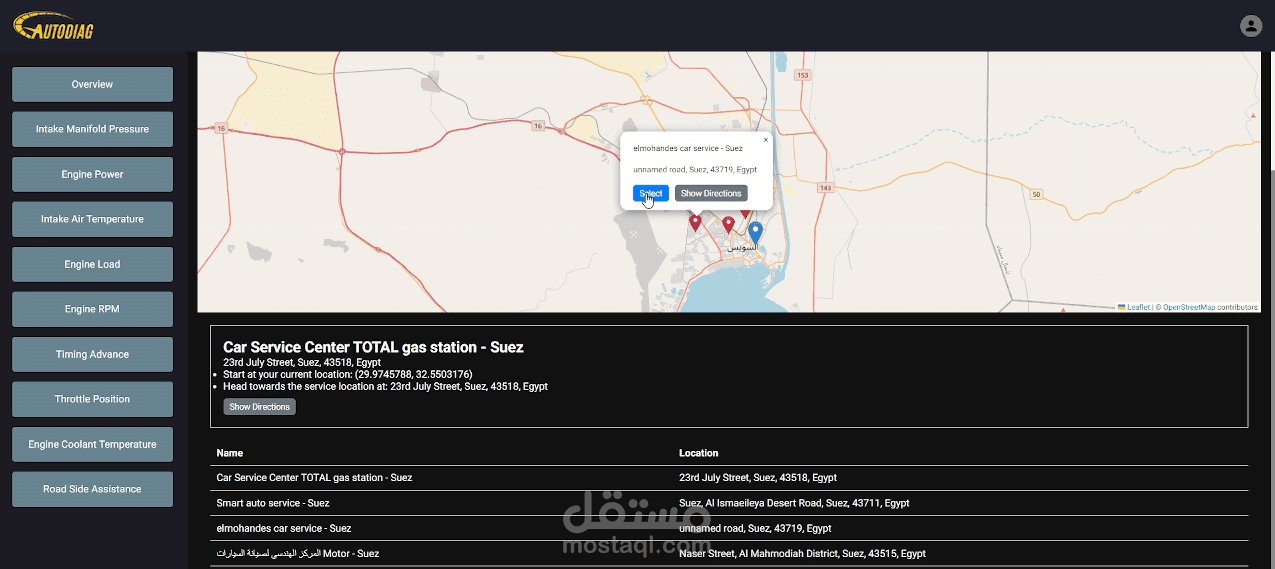The height and width of the screenshot is (569, 1275).
Task: Click the popup address unnamed road, Suez
Action: 695,169
